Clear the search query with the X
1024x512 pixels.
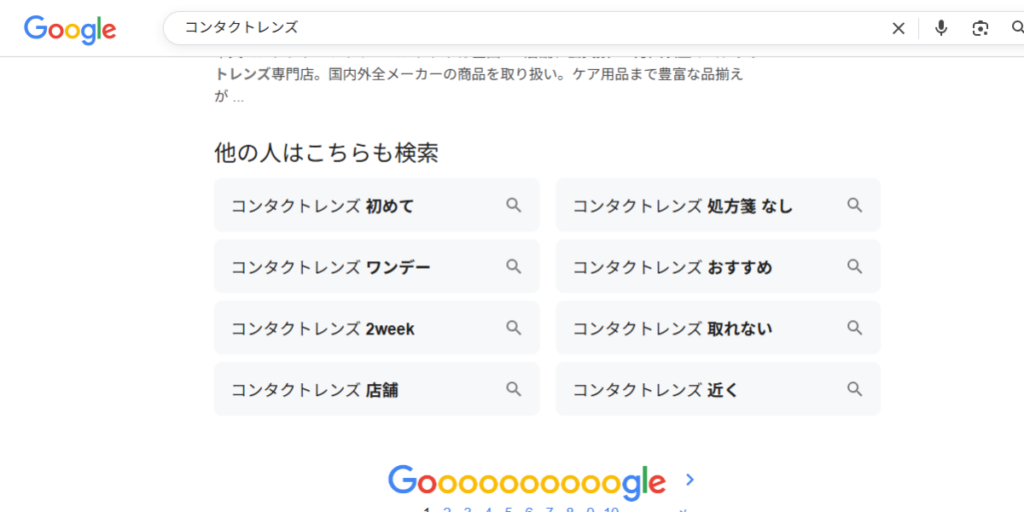(x=899, y=28)
